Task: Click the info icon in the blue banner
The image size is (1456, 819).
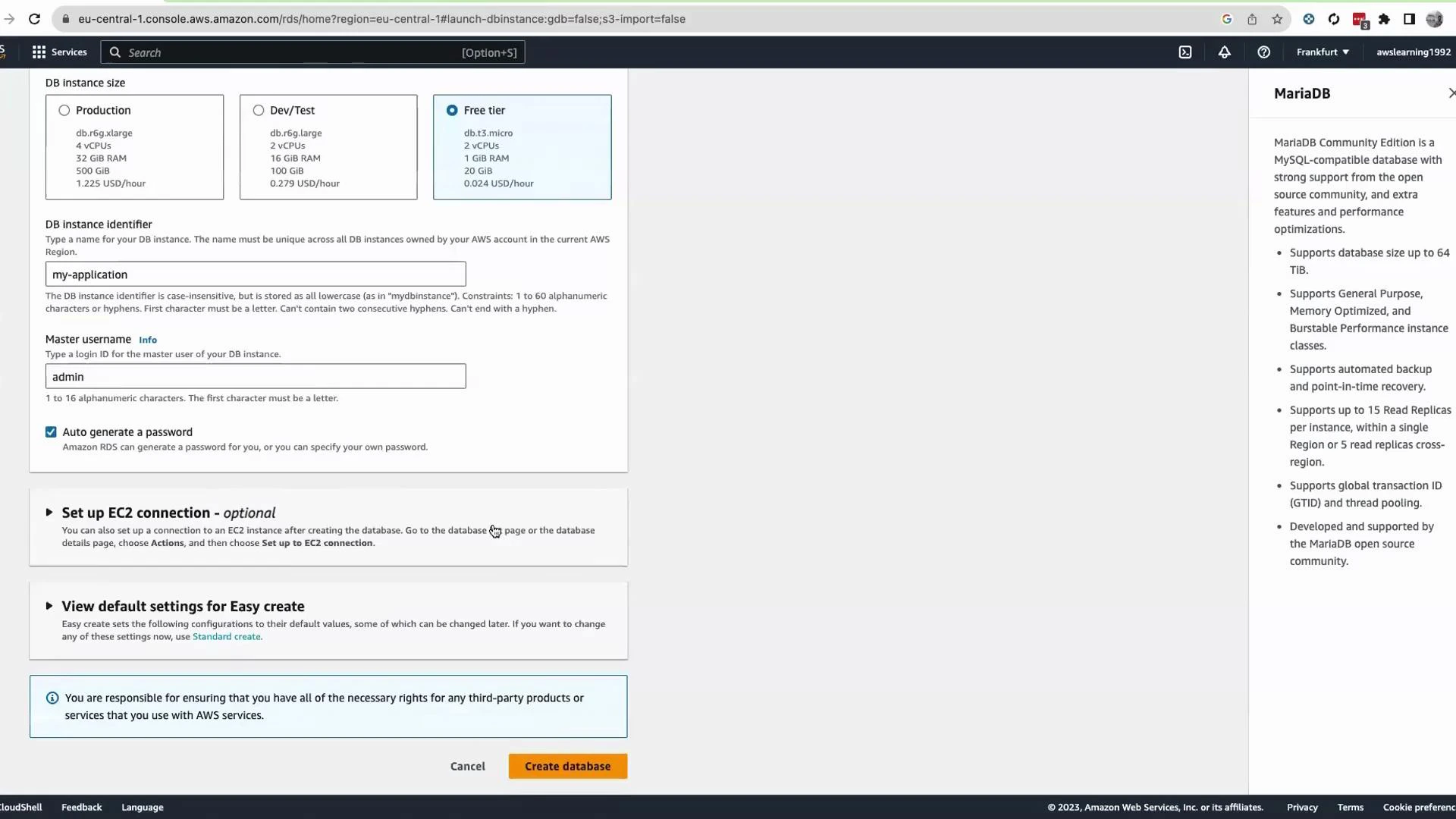Action: (x=52, y=697)
